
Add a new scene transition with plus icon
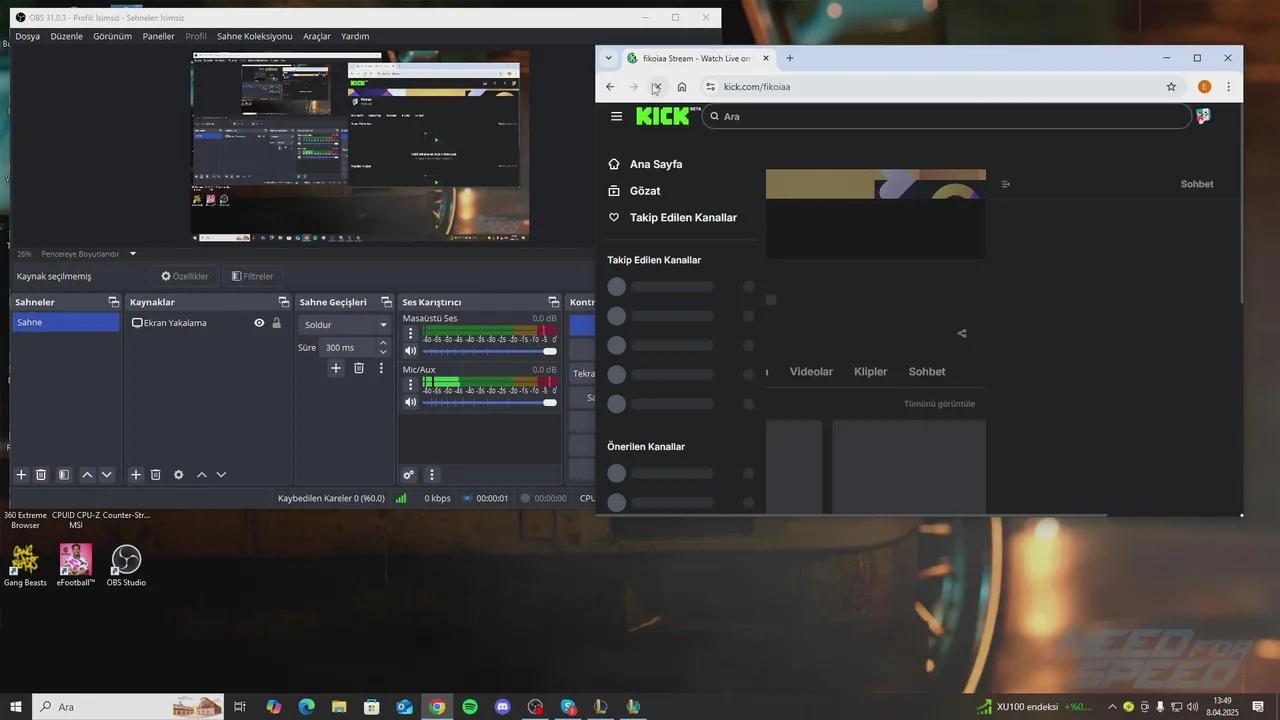pyautogui.click(x=335, y=368)
